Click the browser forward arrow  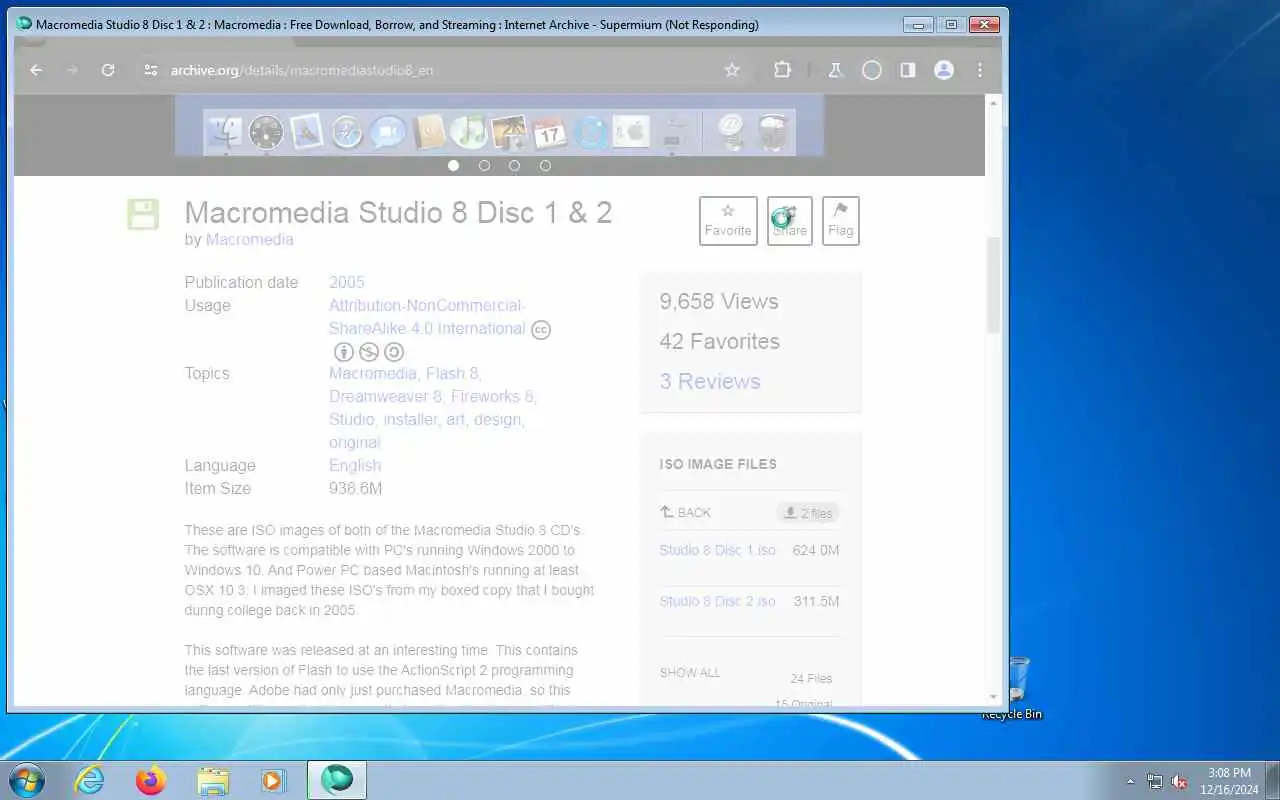point(71,70)
